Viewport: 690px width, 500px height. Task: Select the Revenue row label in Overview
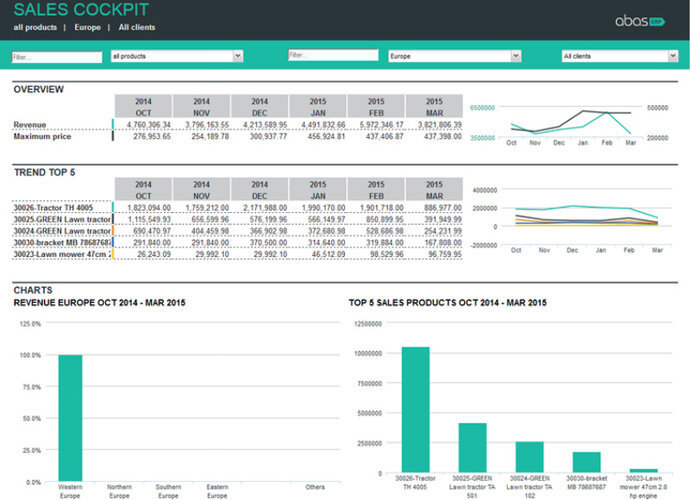30,125
